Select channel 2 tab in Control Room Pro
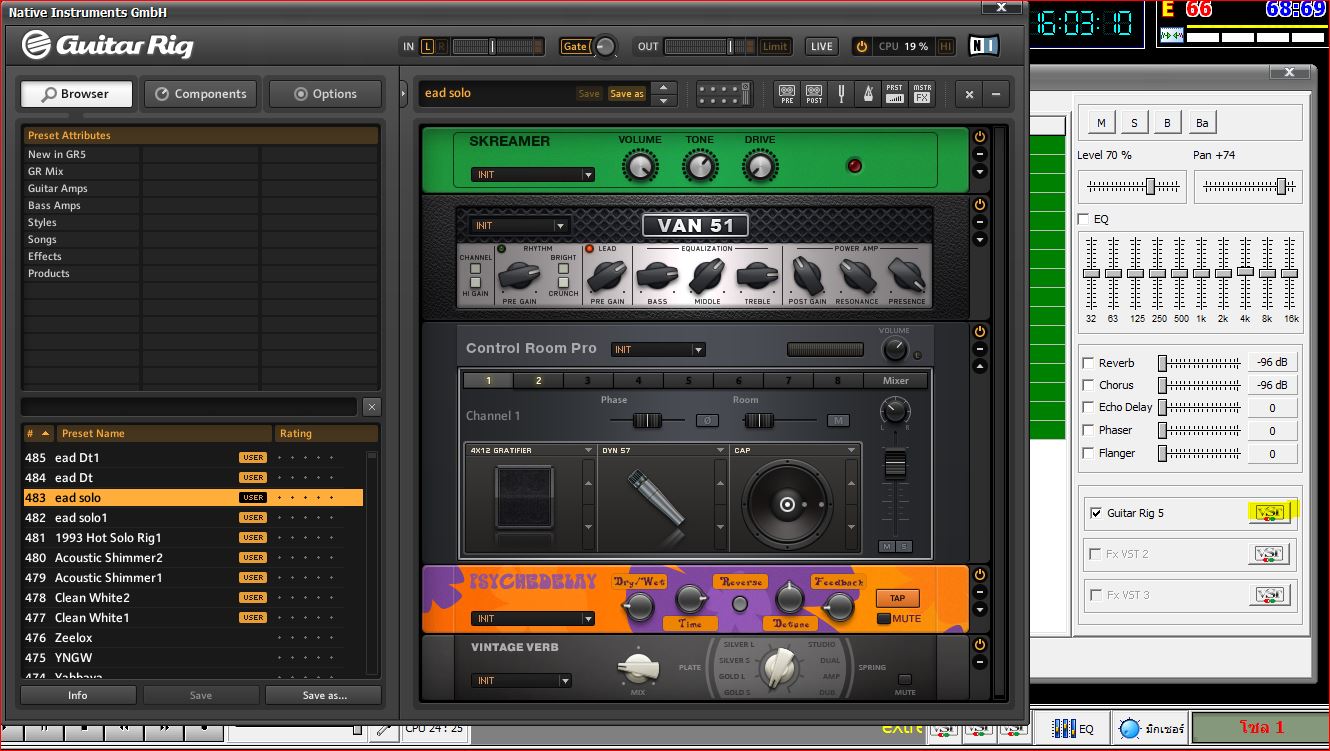The width and height of the screenshot is (1330, 751). 538,380
